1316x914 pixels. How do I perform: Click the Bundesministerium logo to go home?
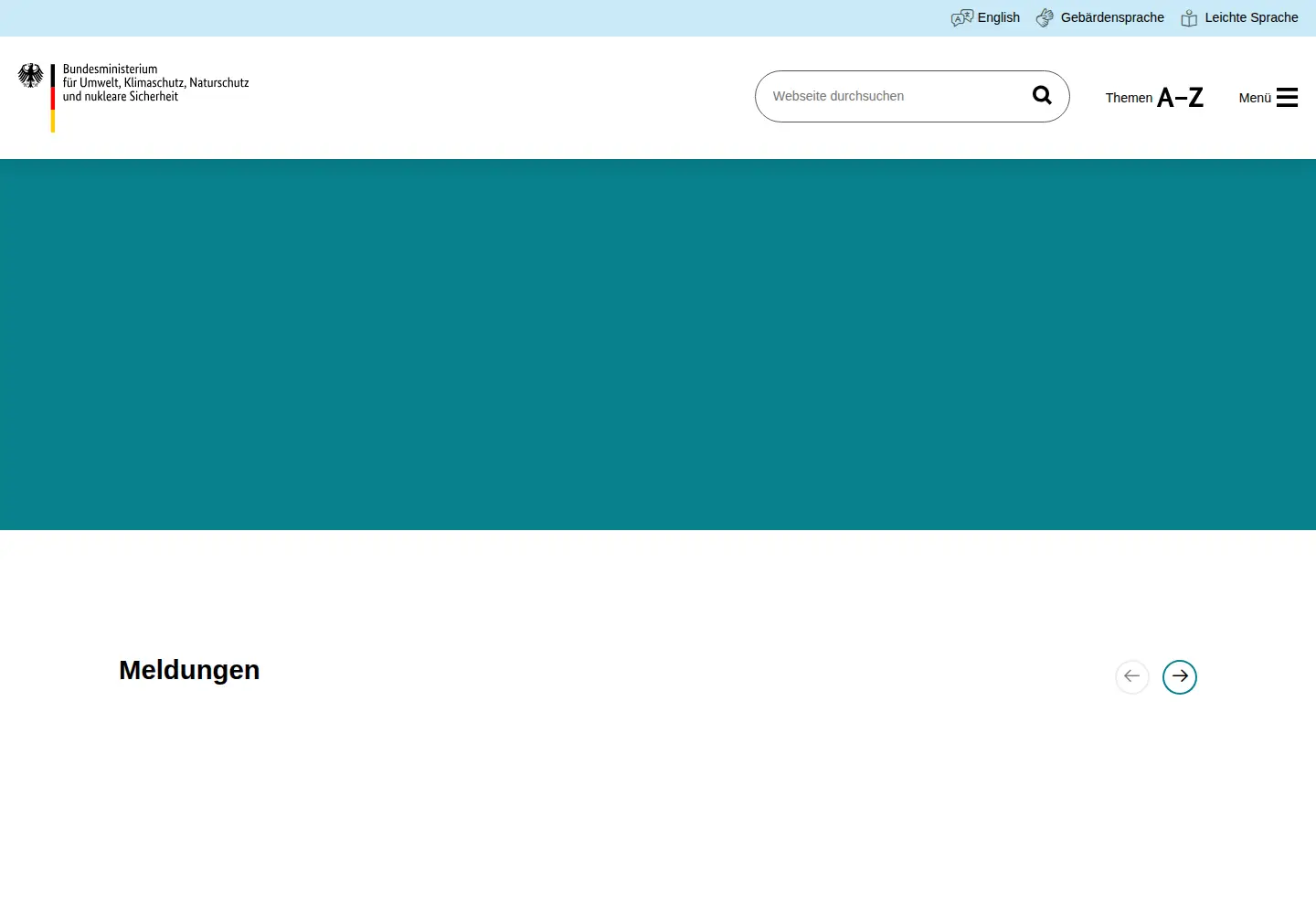[x=133, y=97]
